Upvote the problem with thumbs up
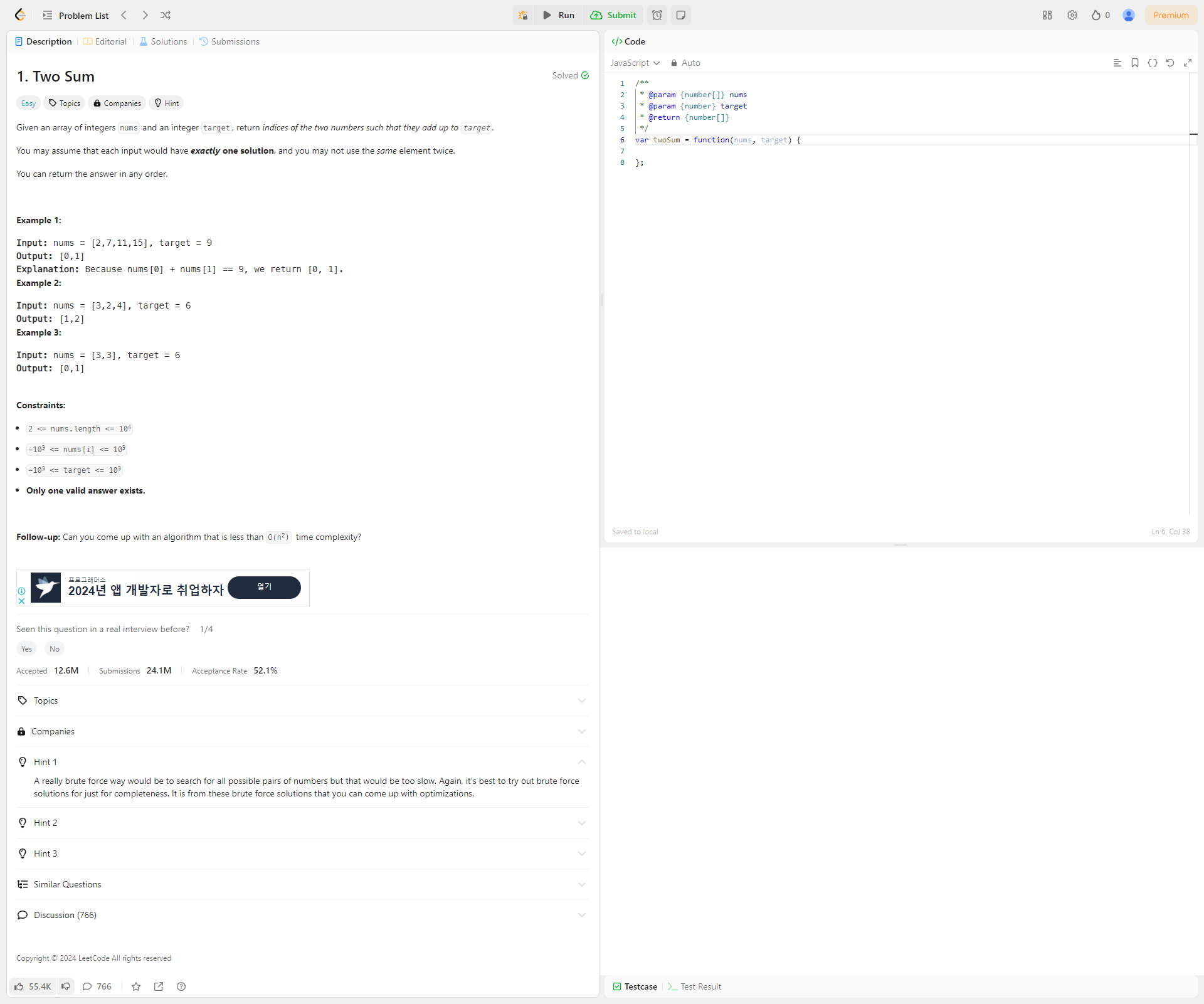The image size is (1204, 1004). [33, 986]
